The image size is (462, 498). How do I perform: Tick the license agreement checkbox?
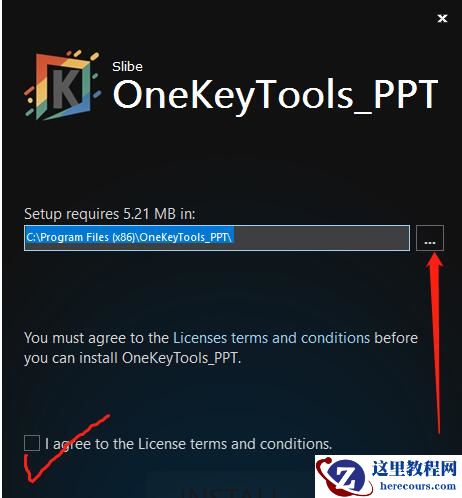[x=32, y=443]
